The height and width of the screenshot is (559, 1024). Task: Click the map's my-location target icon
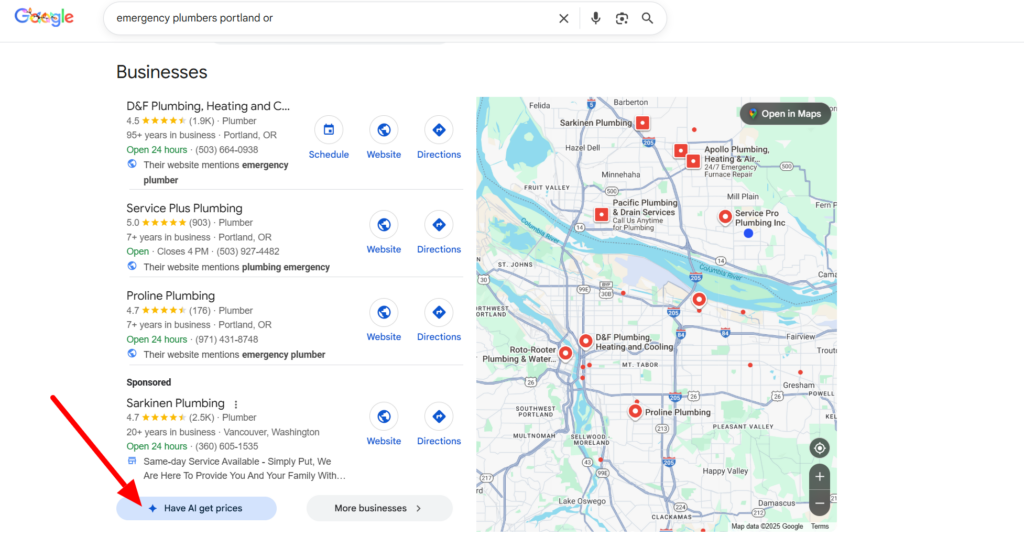point(820,448)
